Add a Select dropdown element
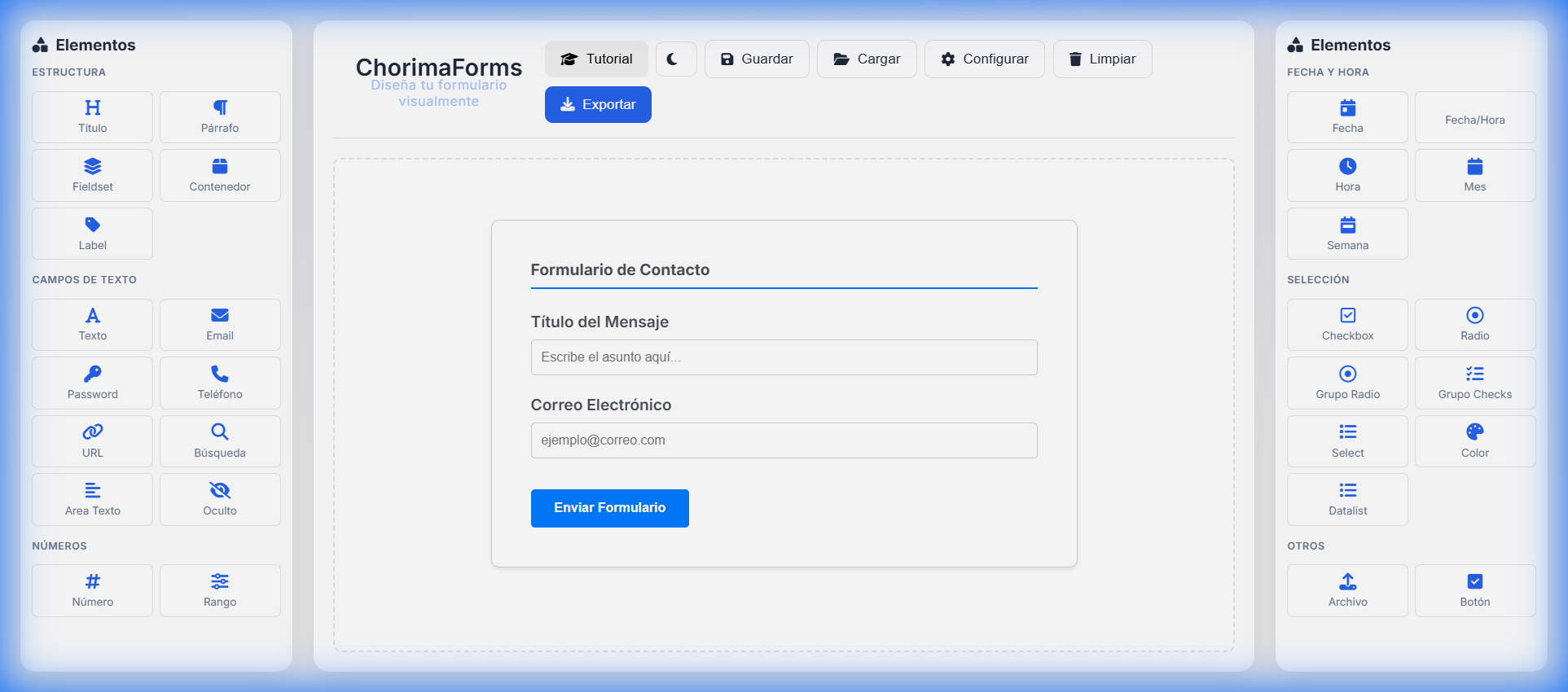This screenshot has width=1568, height=692. [x=1347, y=441]
